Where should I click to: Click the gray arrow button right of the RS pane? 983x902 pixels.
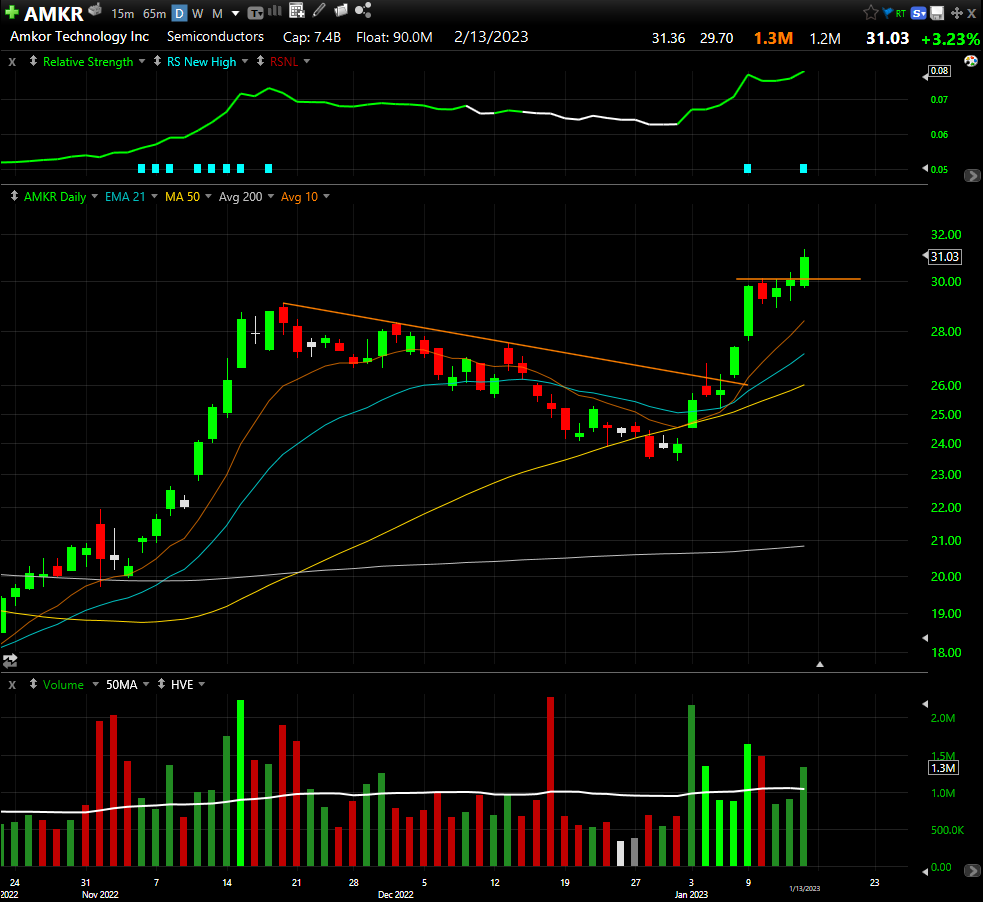pos(972,176)
